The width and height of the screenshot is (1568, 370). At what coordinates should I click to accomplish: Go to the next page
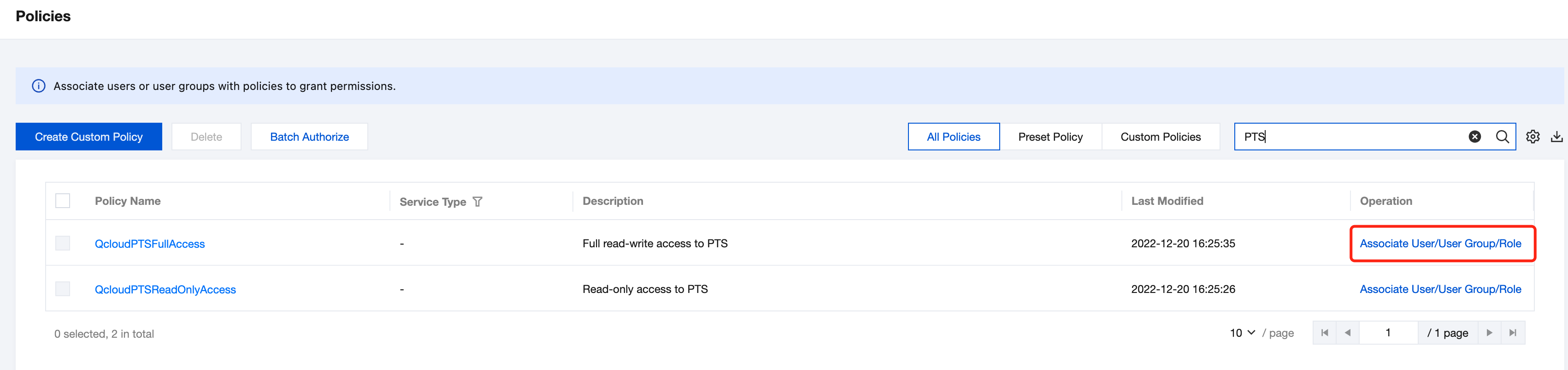click(x=1489, y=333)
